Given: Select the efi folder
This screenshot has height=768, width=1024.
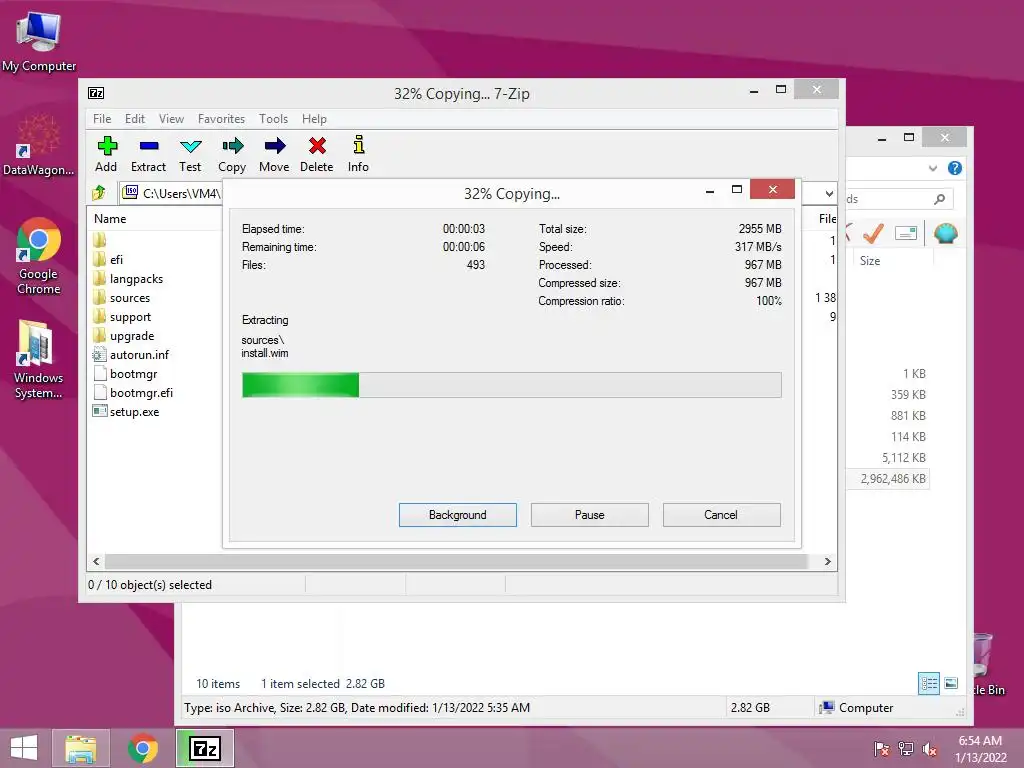Looking at the screenshot, I should [x=116, y=260].
